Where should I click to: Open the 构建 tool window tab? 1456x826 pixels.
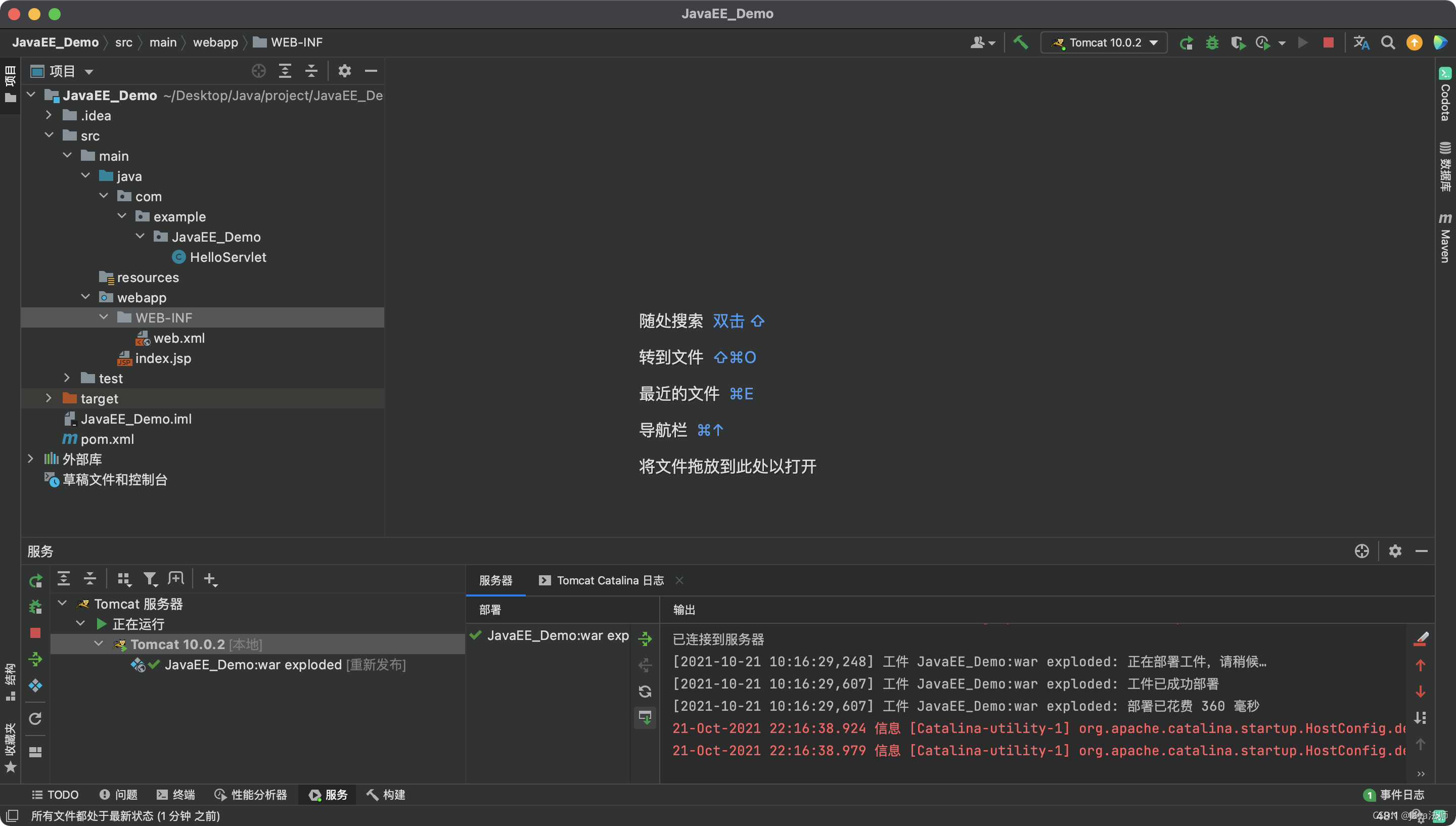point(385,794)
